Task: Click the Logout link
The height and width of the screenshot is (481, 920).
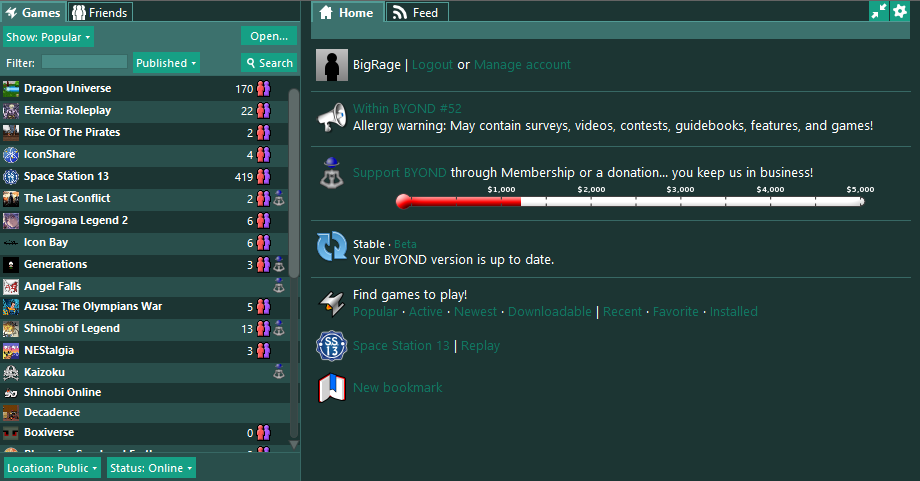Action: pyautogui.click(x=432, y=65)
